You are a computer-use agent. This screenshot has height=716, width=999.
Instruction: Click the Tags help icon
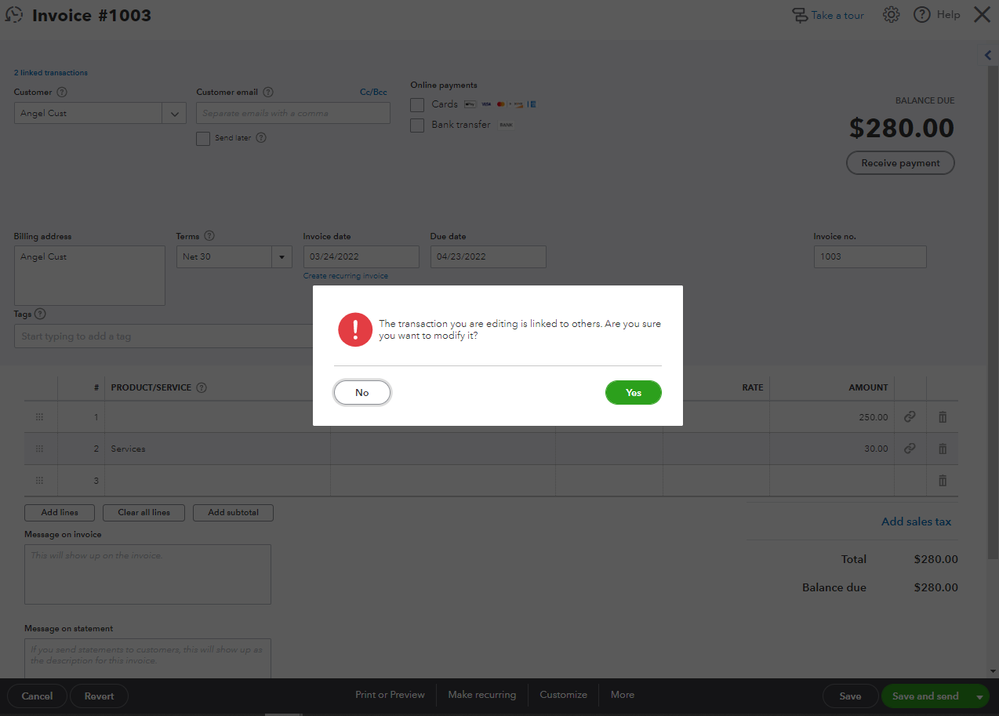click(40, 313)
